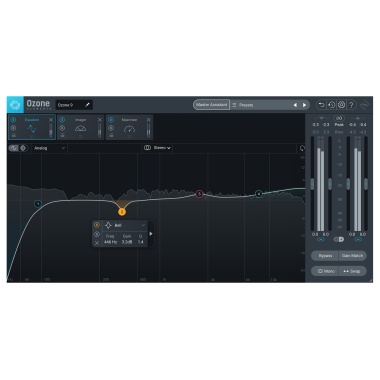Select the pink EQ band node 3
380x380 pixels.
[x=199, y=194]
